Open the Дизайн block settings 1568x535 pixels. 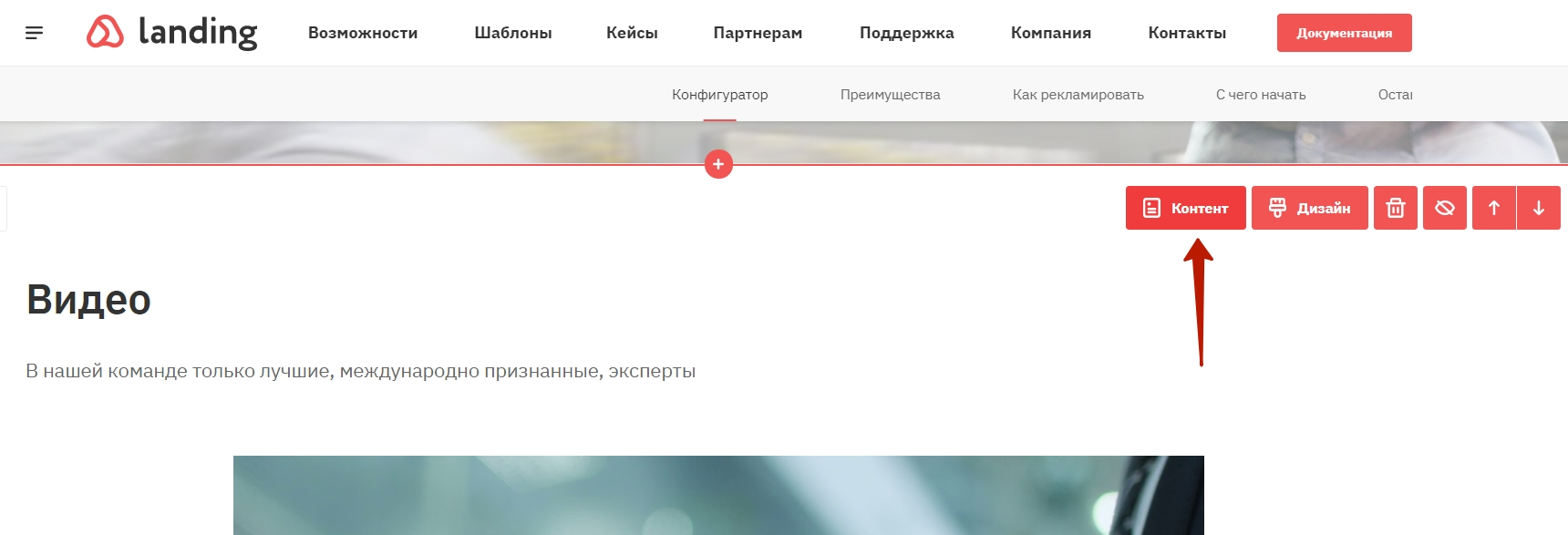click(1310, 208)
